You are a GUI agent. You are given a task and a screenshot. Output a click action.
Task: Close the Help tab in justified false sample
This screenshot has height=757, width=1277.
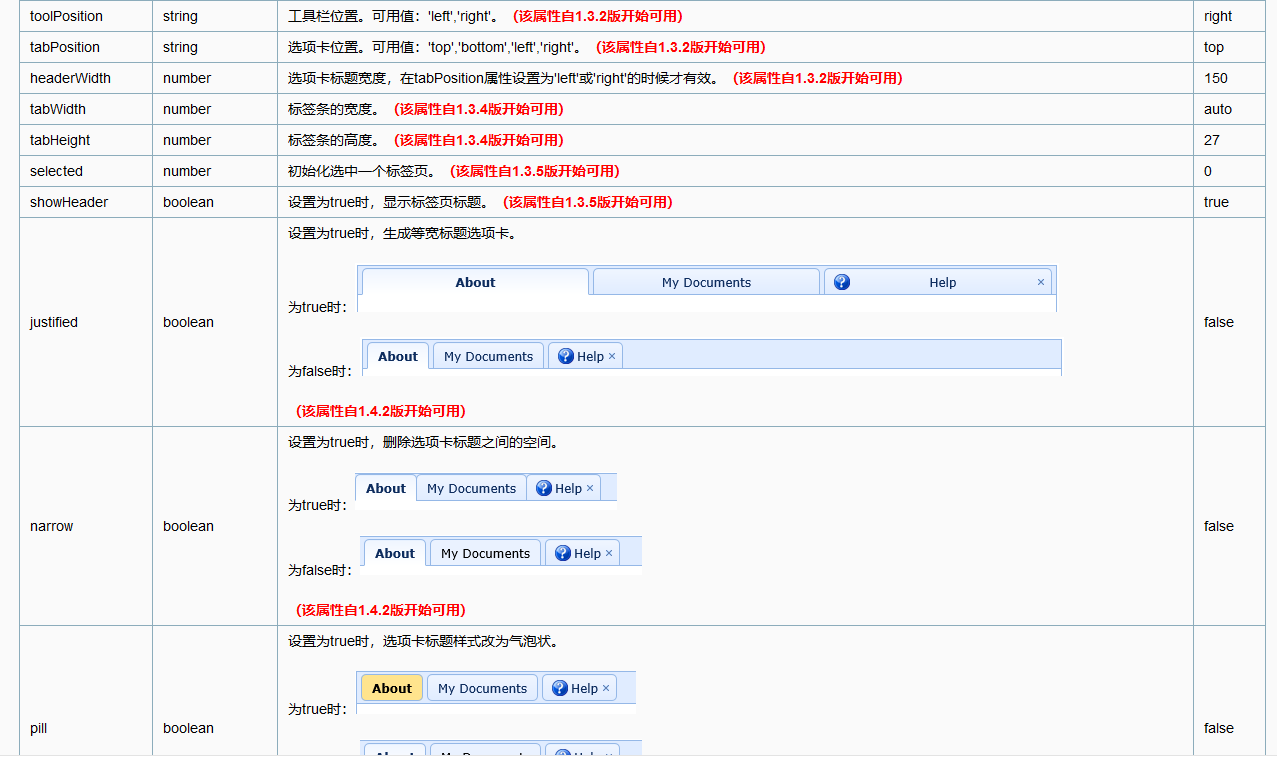(612, 356)
